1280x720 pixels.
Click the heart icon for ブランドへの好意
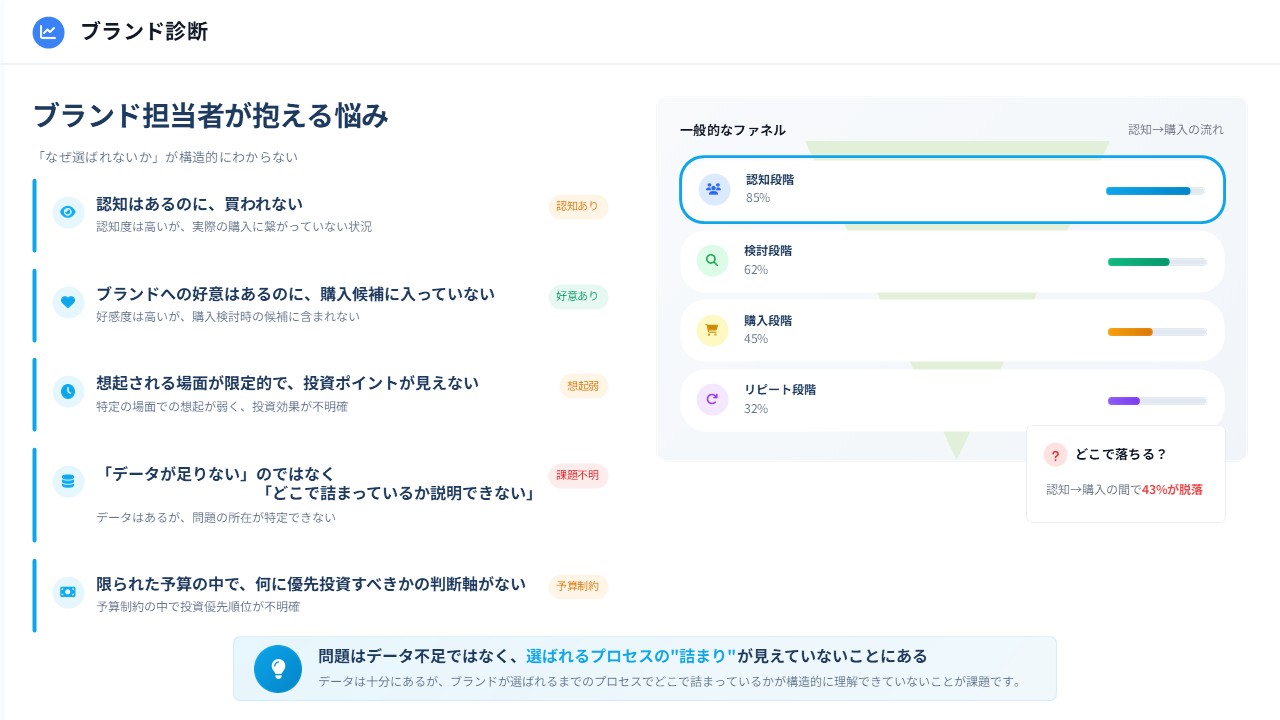[68, 302]
